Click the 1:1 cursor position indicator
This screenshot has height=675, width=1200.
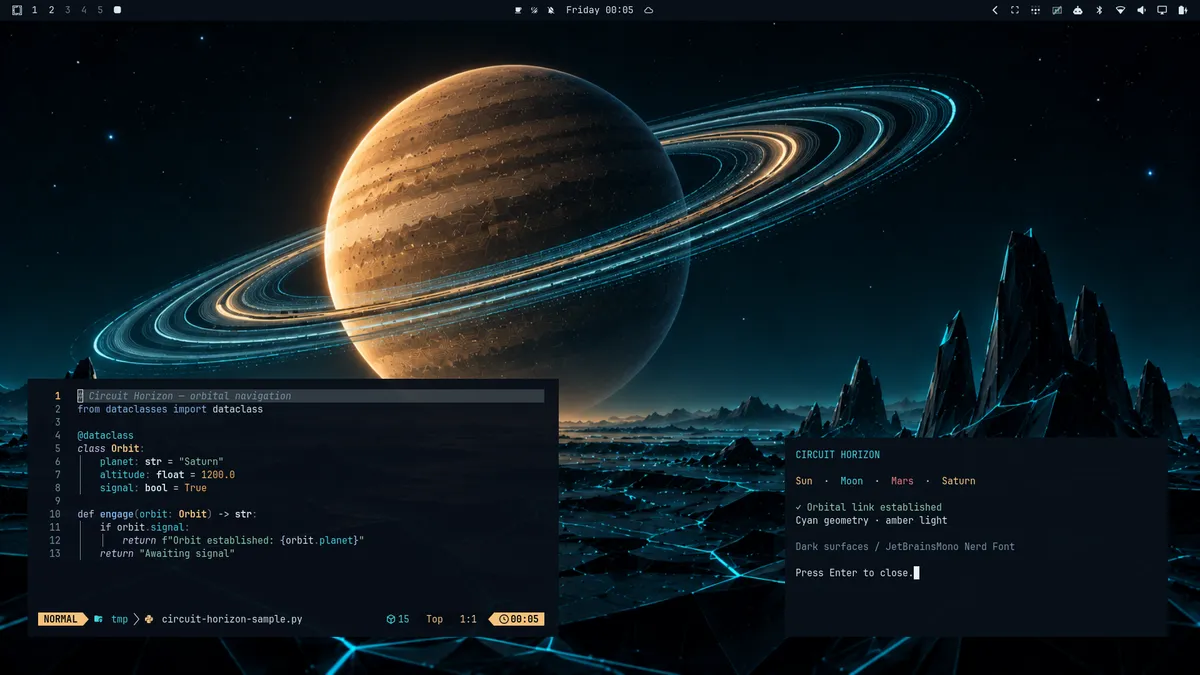[x=468, y=619]
